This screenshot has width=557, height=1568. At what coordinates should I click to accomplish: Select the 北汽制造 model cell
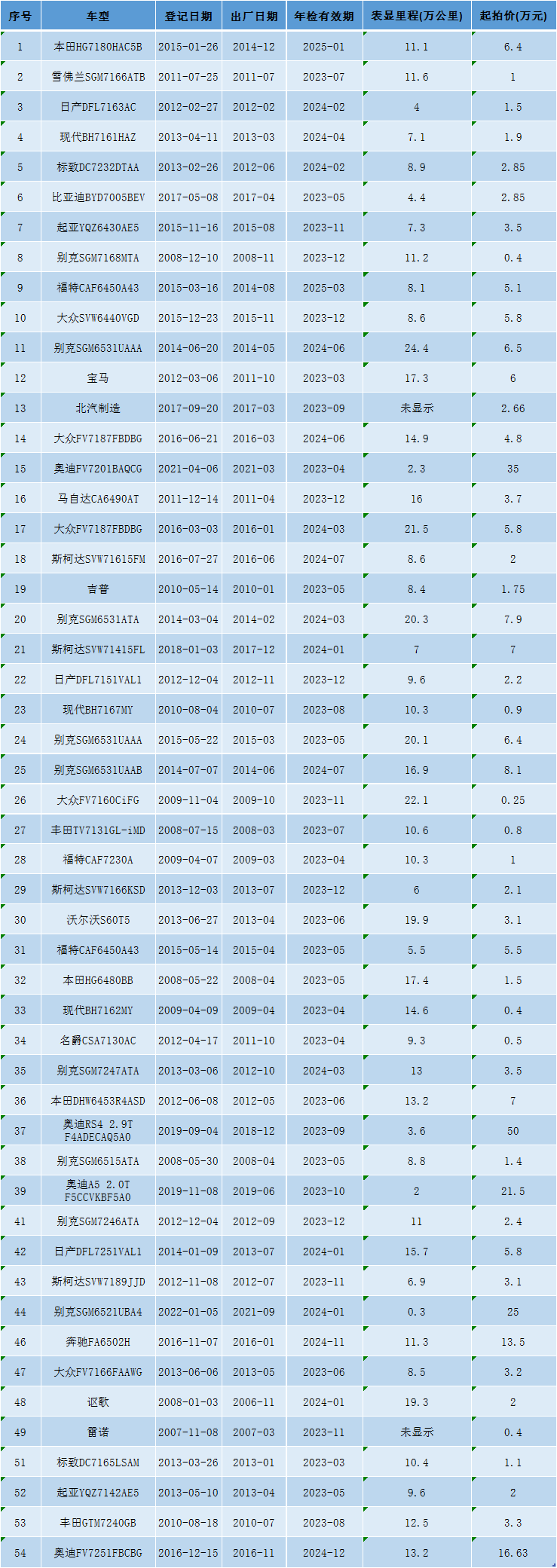98,408
